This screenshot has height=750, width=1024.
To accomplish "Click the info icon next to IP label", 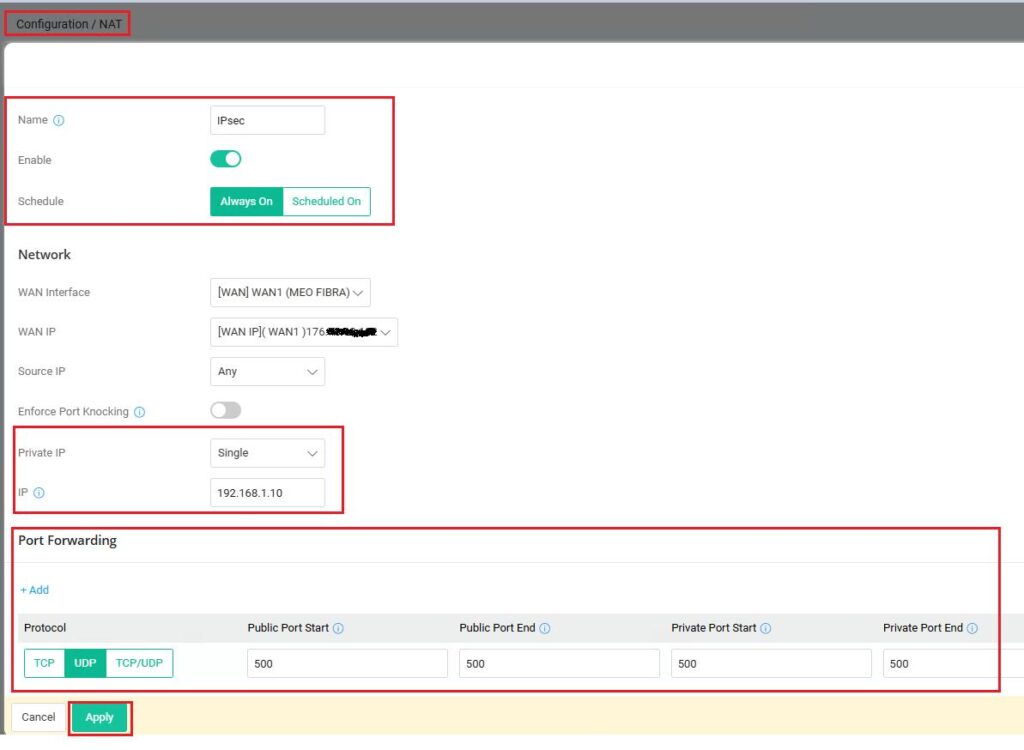I will (x=39, y=493).
